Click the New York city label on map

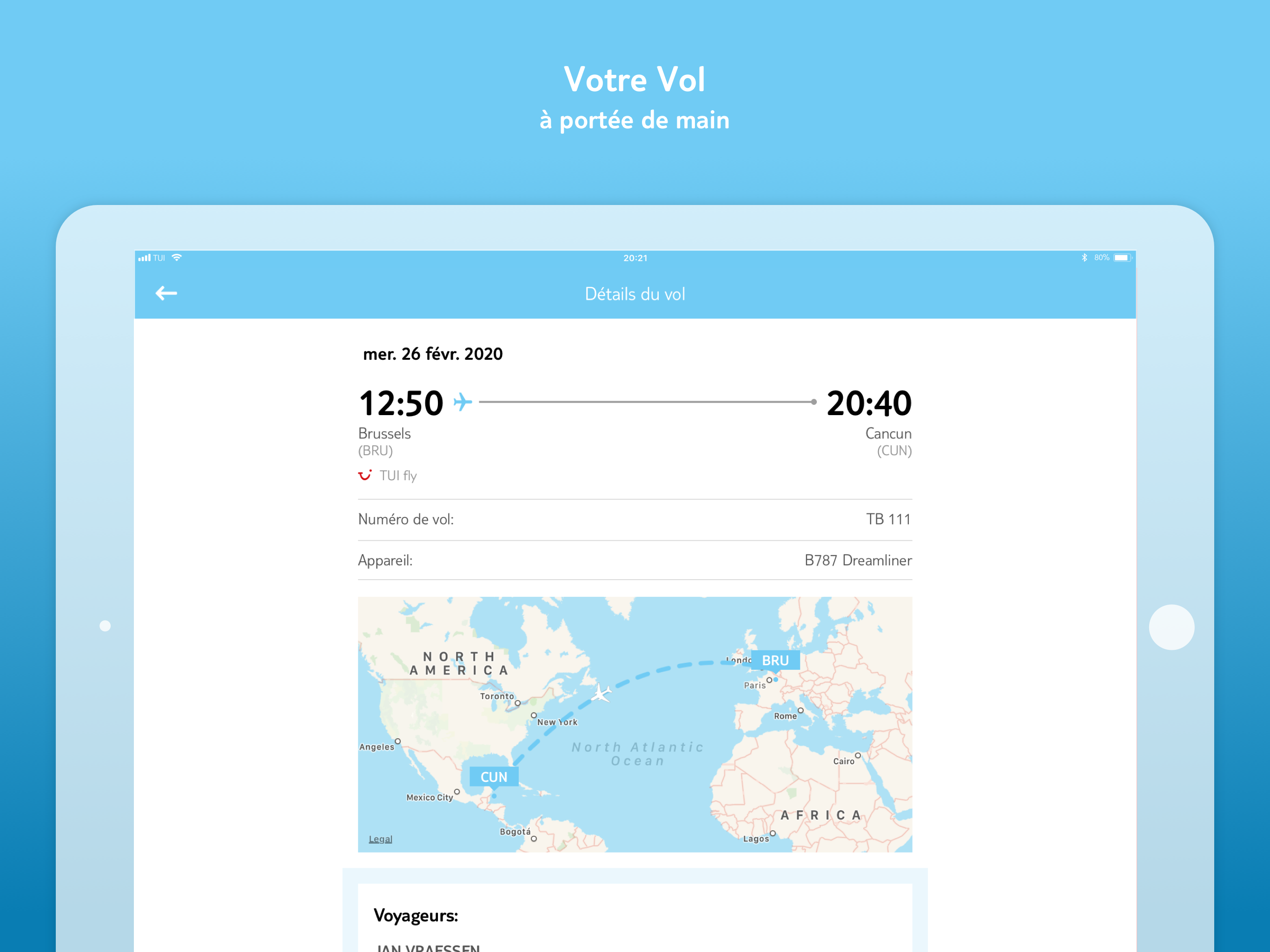pos(557,722)
